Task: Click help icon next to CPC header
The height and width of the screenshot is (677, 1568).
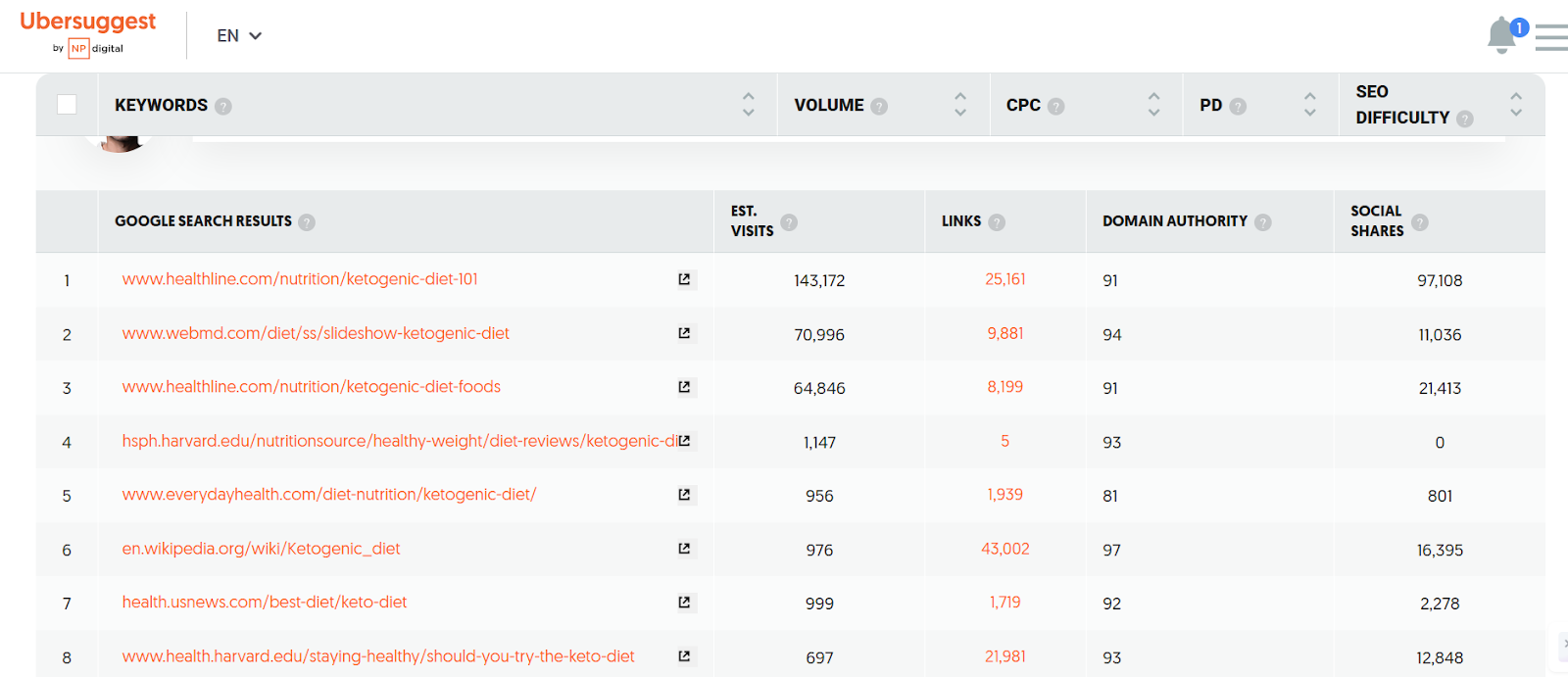Action: pyautogui.click(x=1055, y=106)
